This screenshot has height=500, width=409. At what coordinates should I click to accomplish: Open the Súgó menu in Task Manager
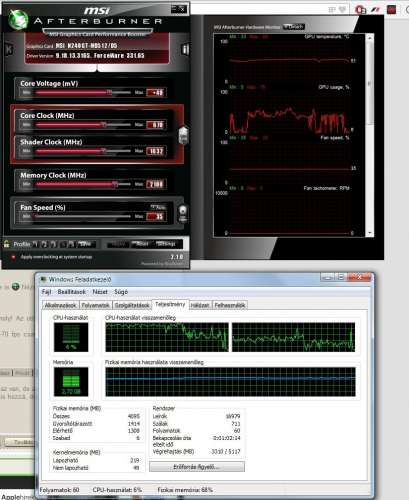121,292
